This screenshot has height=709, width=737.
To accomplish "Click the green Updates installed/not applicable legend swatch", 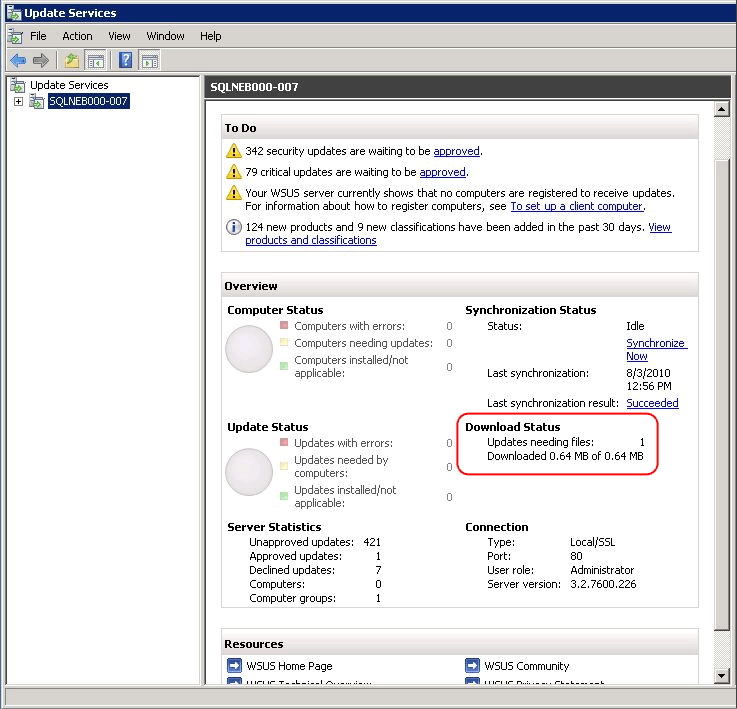I will click(284, 496).
